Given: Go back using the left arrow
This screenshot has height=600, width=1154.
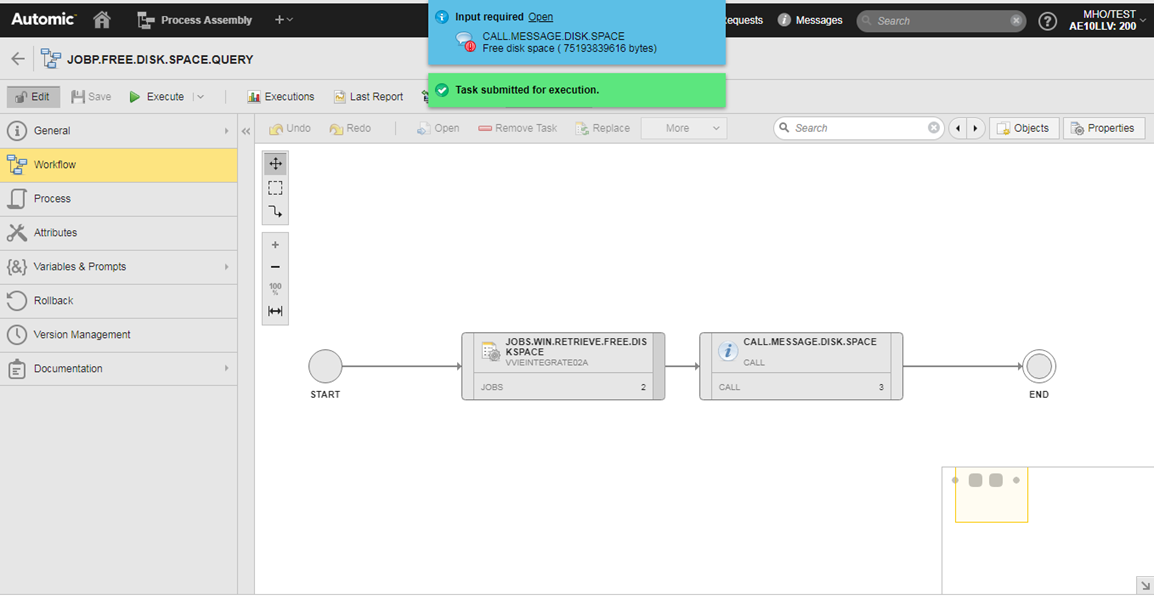Looking at the screenshot, I should 18,59.
